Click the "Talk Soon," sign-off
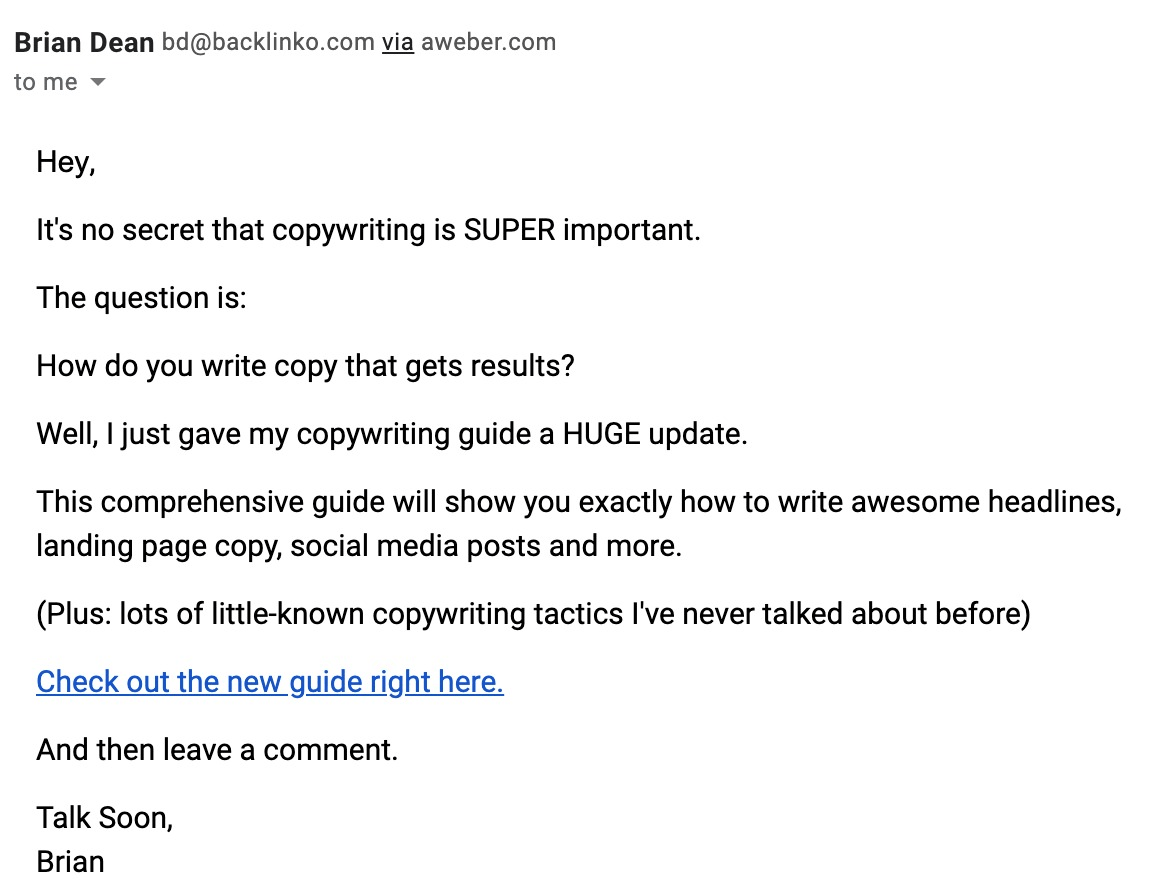Image resolution: width=1150 pixels, height=894 pixels. point(105,818)
